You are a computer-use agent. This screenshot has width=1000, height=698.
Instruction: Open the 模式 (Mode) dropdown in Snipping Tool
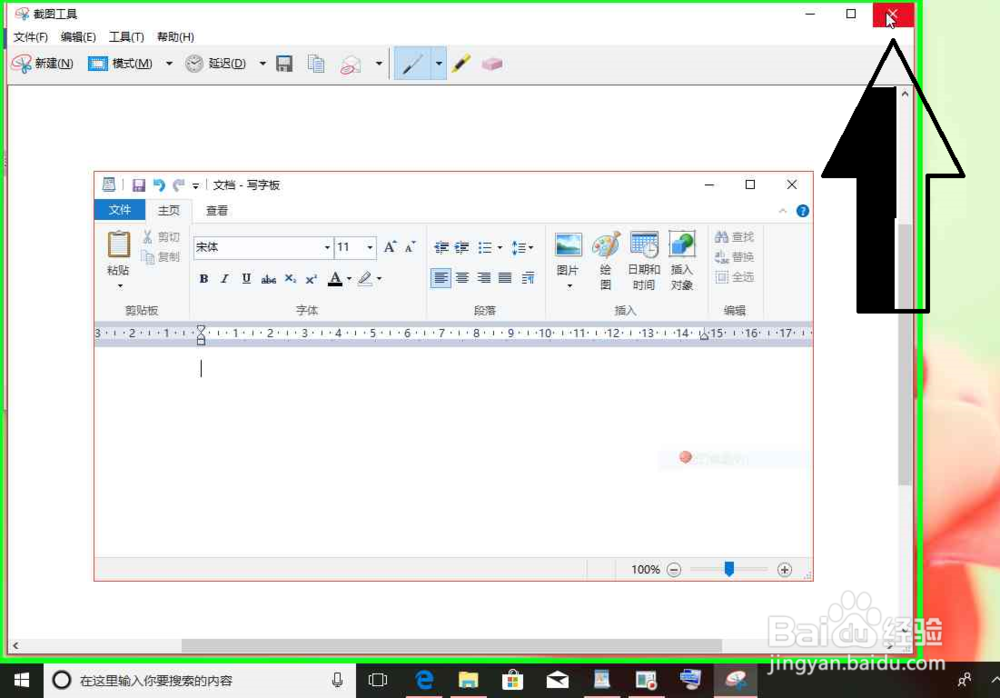[x=168, y=62]
